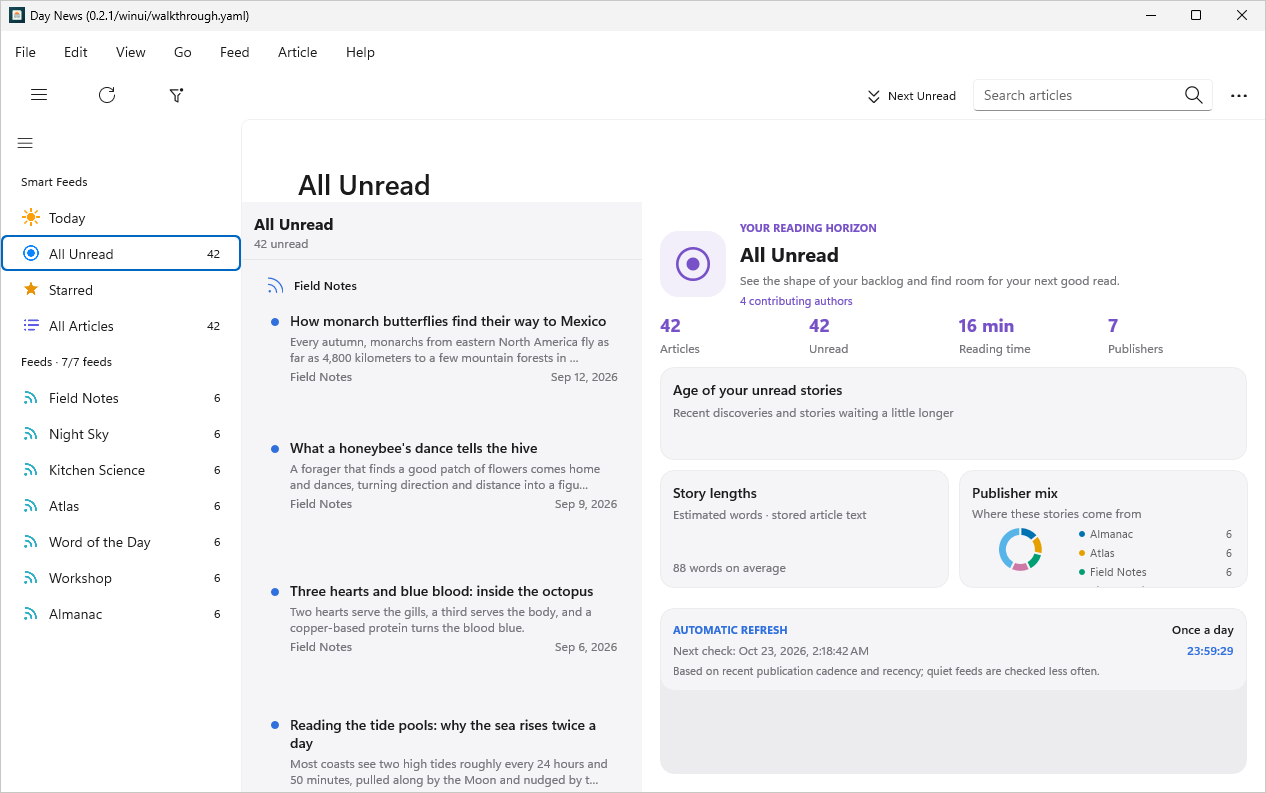The width and height of the screenshot is (1266, 793).
Task: Select the Today smart feed
Action: click(121, 218)
